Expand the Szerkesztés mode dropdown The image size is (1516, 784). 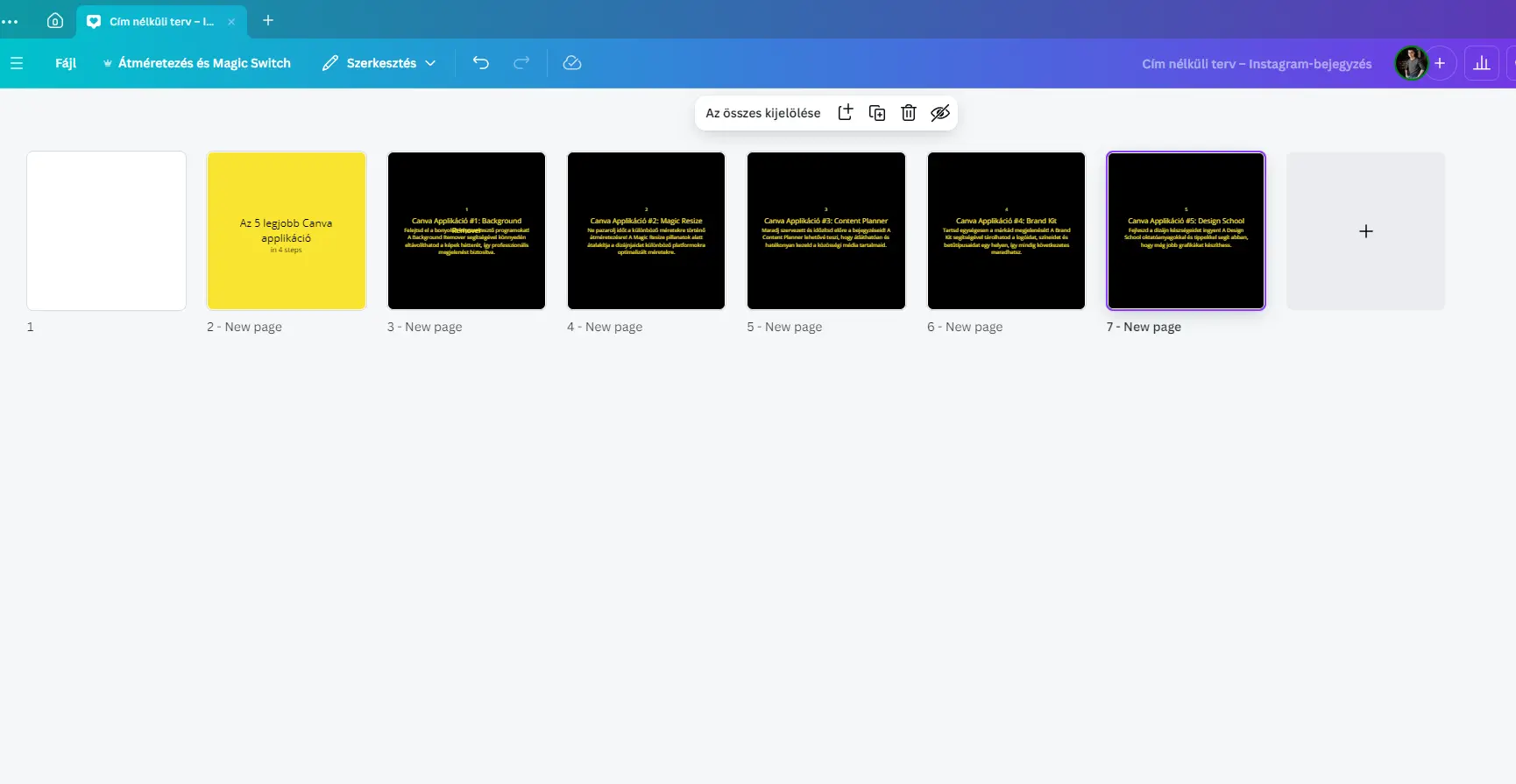tap(379, 63)
